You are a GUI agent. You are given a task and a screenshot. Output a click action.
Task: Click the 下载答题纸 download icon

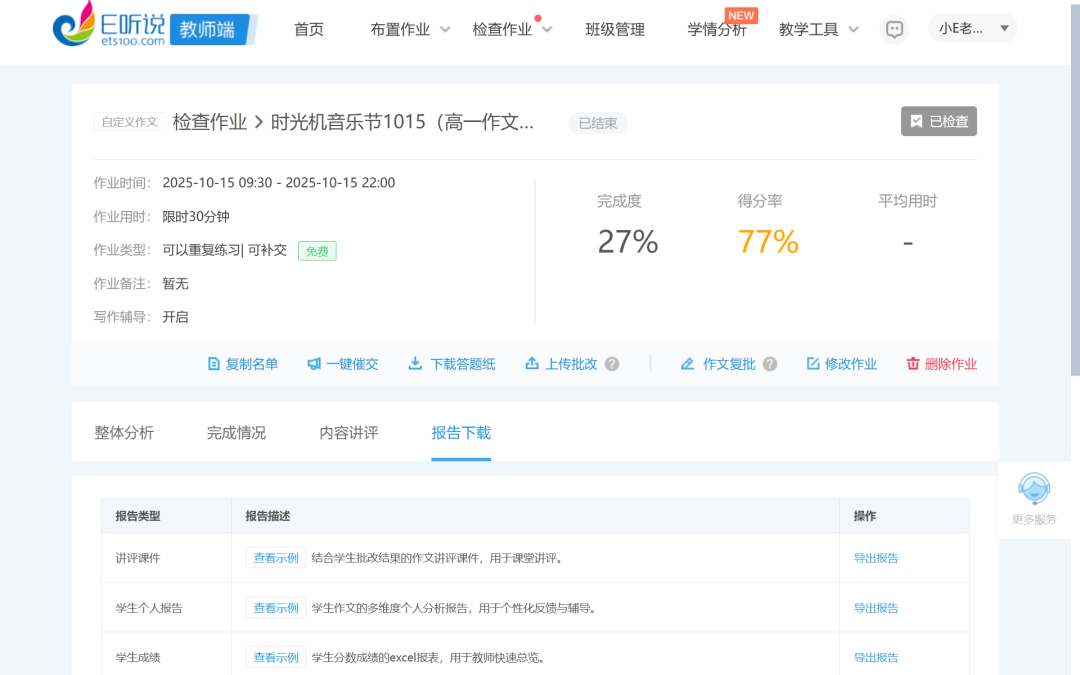[415, 364]
